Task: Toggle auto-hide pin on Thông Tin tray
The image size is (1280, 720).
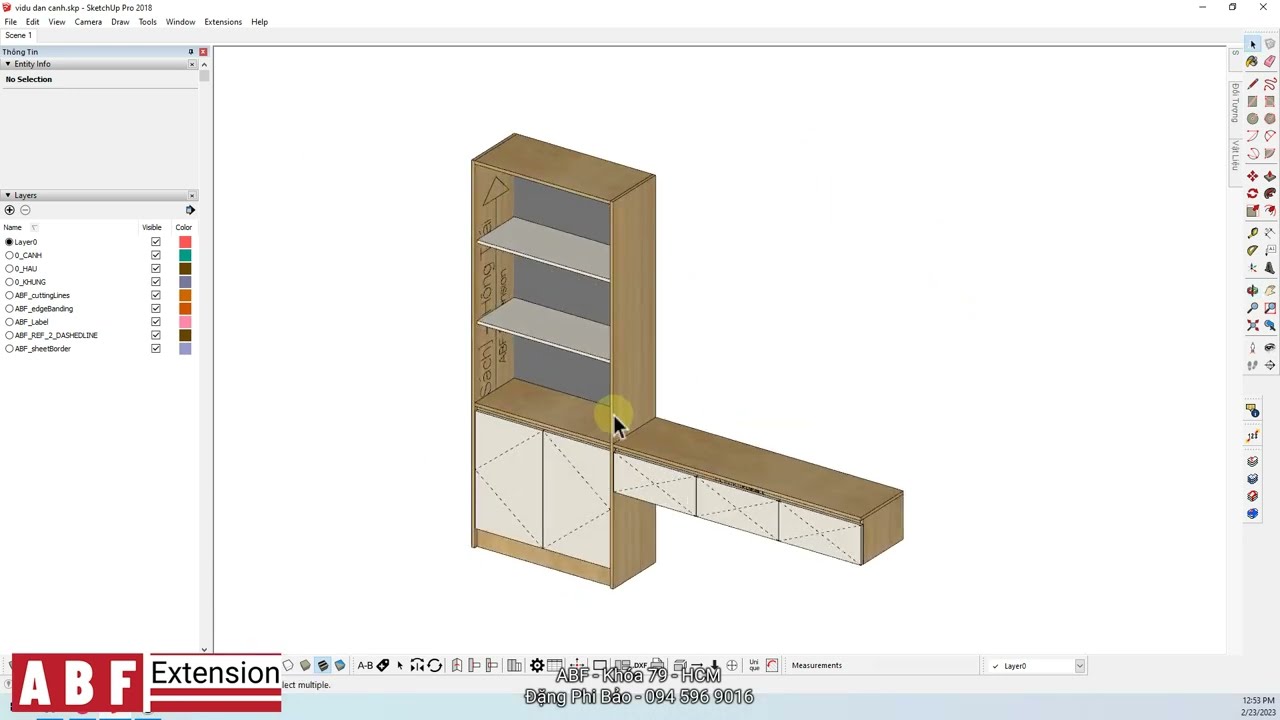Action: click(191, 51)
